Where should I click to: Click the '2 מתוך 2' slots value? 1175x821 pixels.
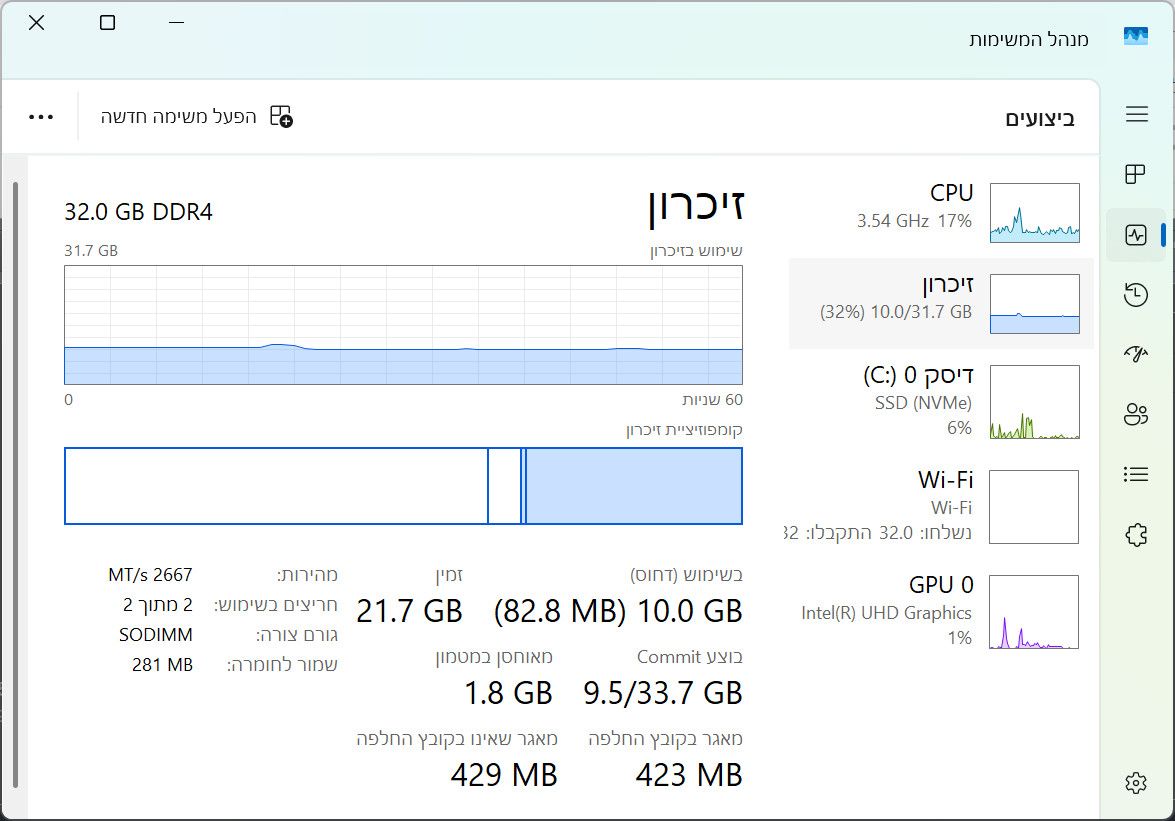point(158,605)
